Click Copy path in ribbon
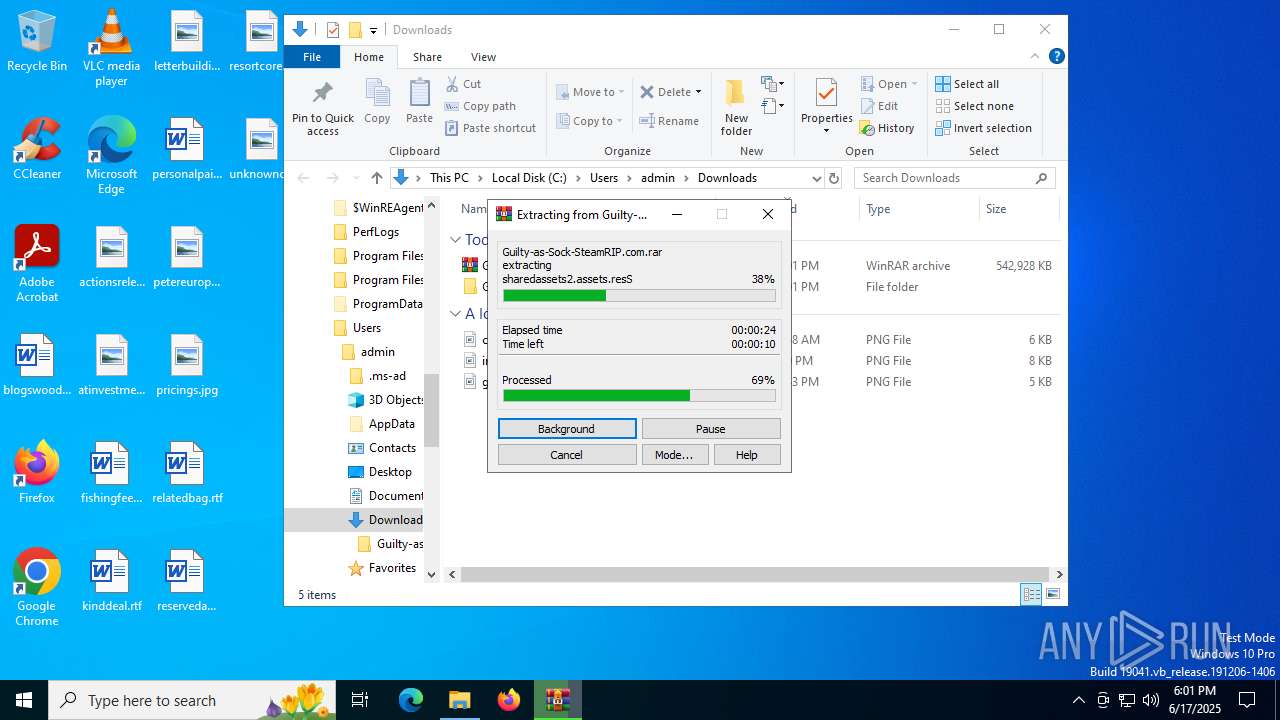 481,106
